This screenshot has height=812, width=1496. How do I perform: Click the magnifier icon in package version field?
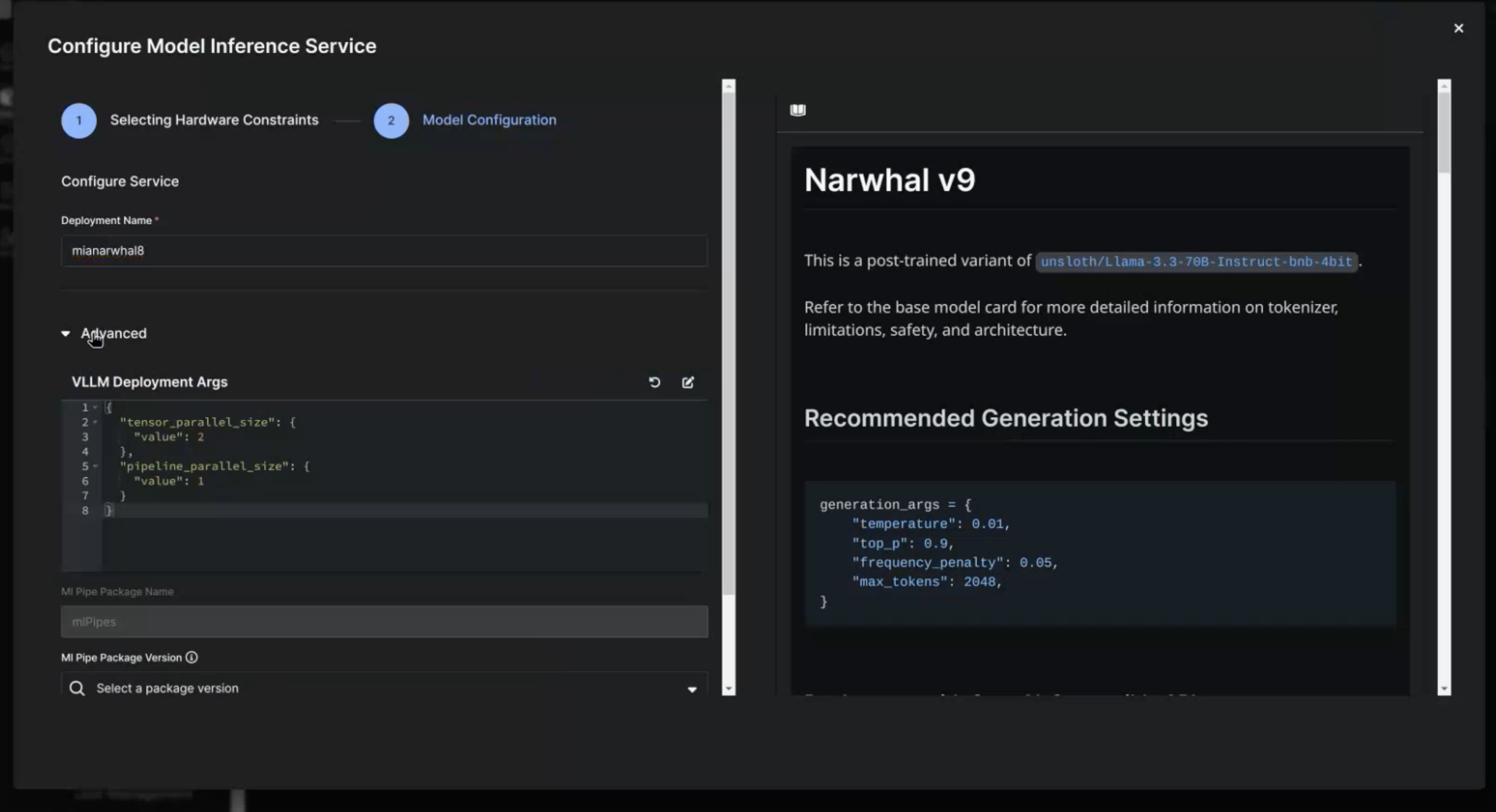77,688
